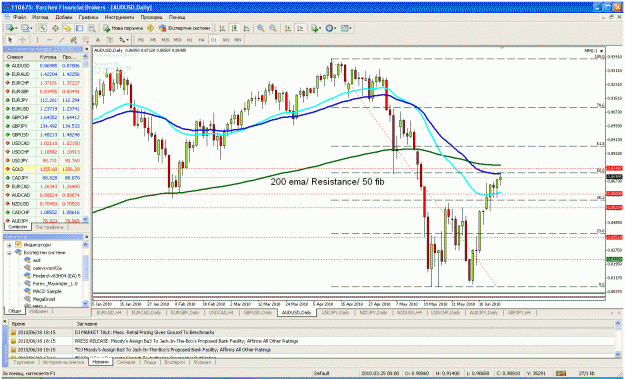Switch chart to bar chart icon

(x=222, y=28)
